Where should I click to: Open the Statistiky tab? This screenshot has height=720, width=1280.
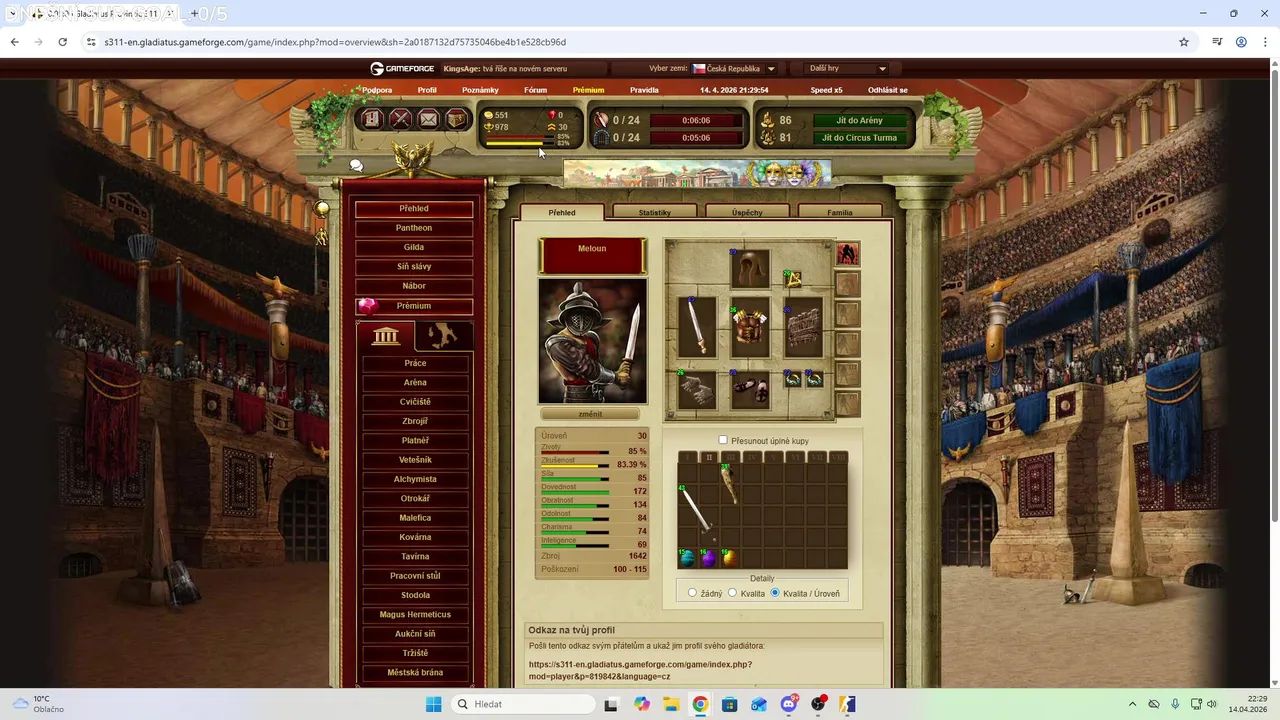click(x=655, y=212)
